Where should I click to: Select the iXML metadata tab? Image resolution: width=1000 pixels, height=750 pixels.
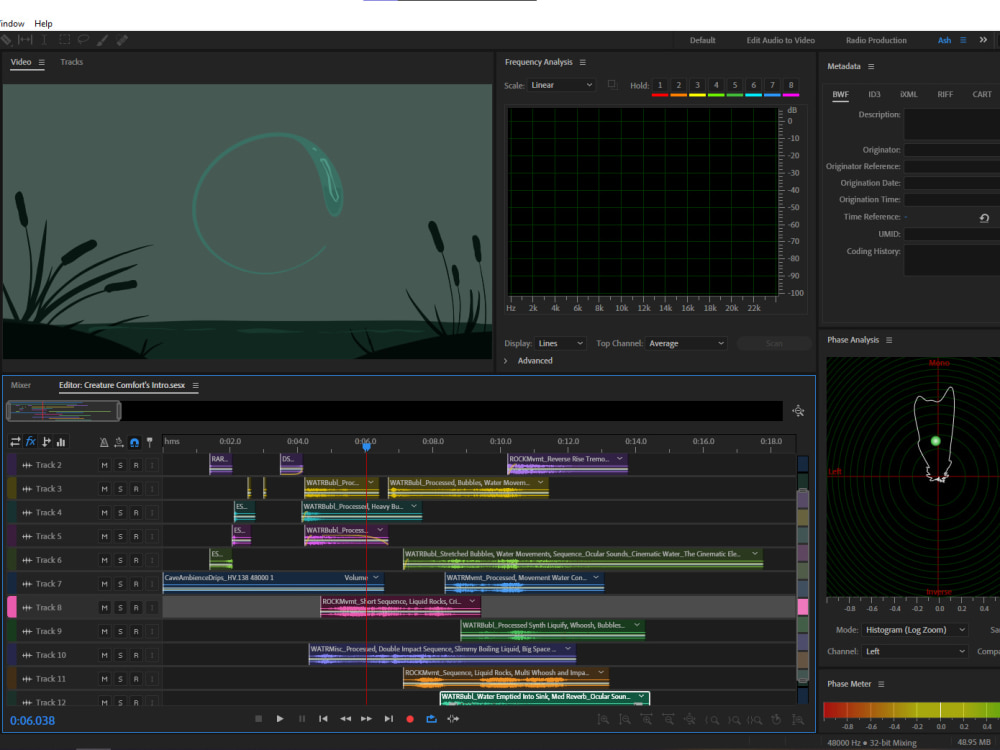[909, 94]
